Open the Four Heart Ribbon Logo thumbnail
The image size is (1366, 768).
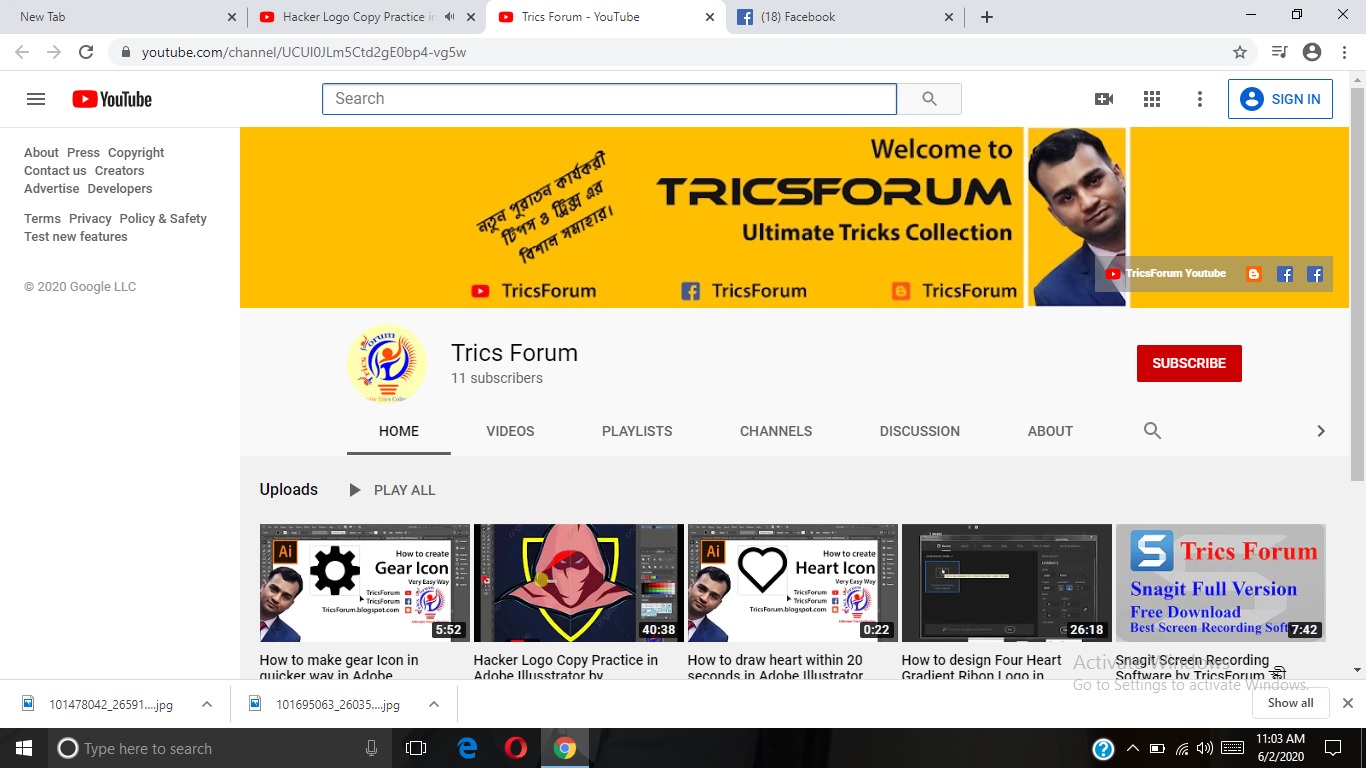(x=1007, y=583)
